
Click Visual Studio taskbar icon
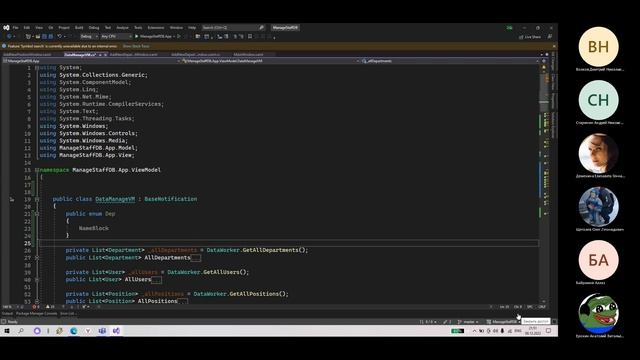pos(116,331)
